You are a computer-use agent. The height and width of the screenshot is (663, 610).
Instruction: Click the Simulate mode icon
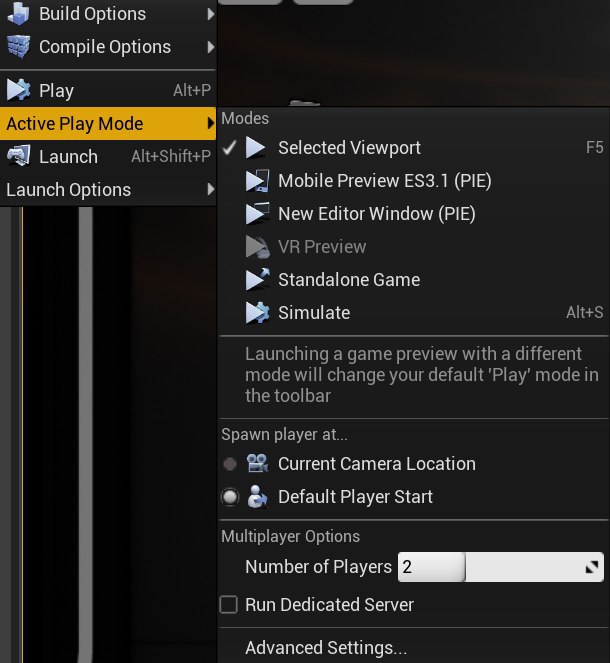257,312
